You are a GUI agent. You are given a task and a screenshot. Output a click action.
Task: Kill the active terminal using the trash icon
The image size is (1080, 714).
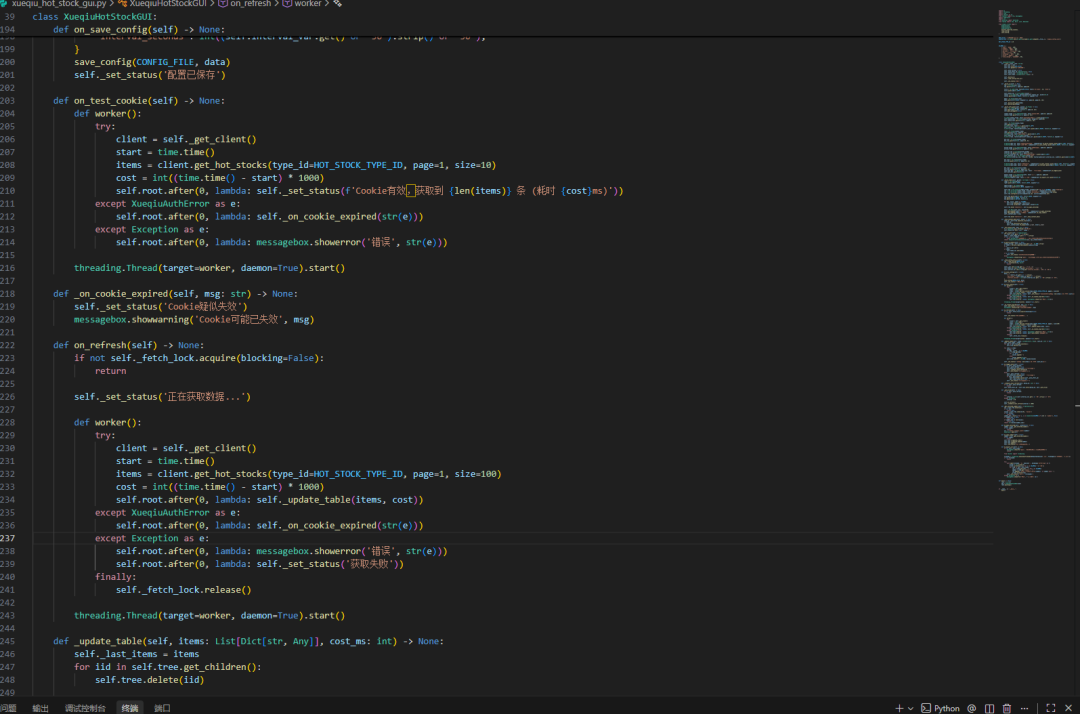coord(1006,708)
